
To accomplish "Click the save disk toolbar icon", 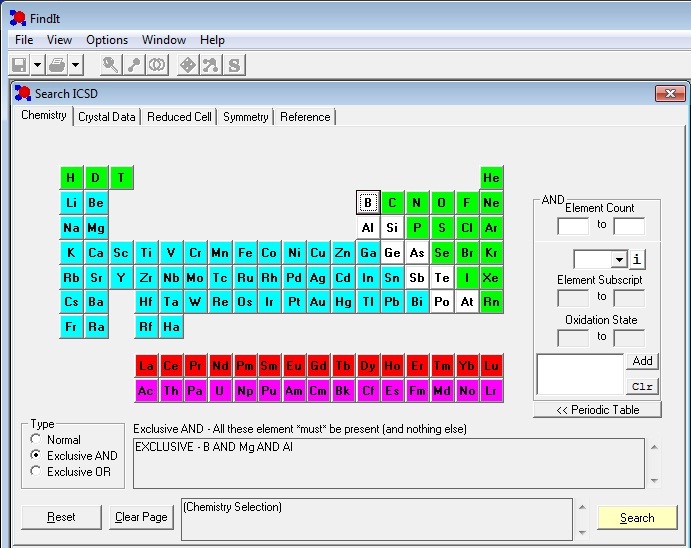I will coord(19,65).
